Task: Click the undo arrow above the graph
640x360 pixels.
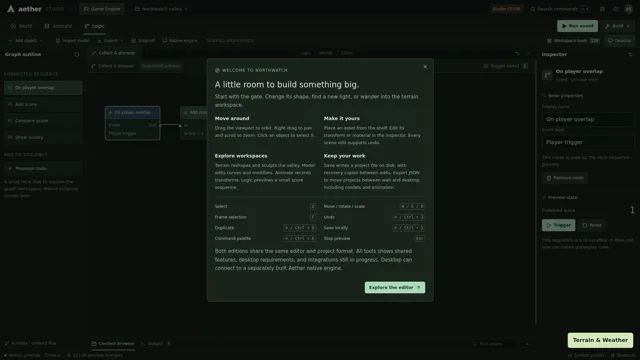Action: (x=517, y=53)
